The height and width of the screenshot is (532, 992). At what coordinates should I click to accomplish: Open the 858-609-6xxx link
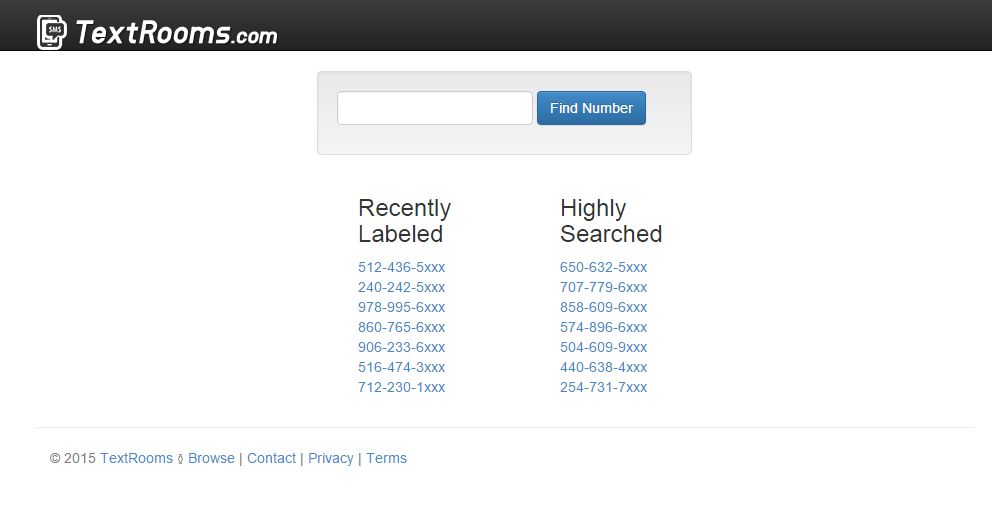603,307
